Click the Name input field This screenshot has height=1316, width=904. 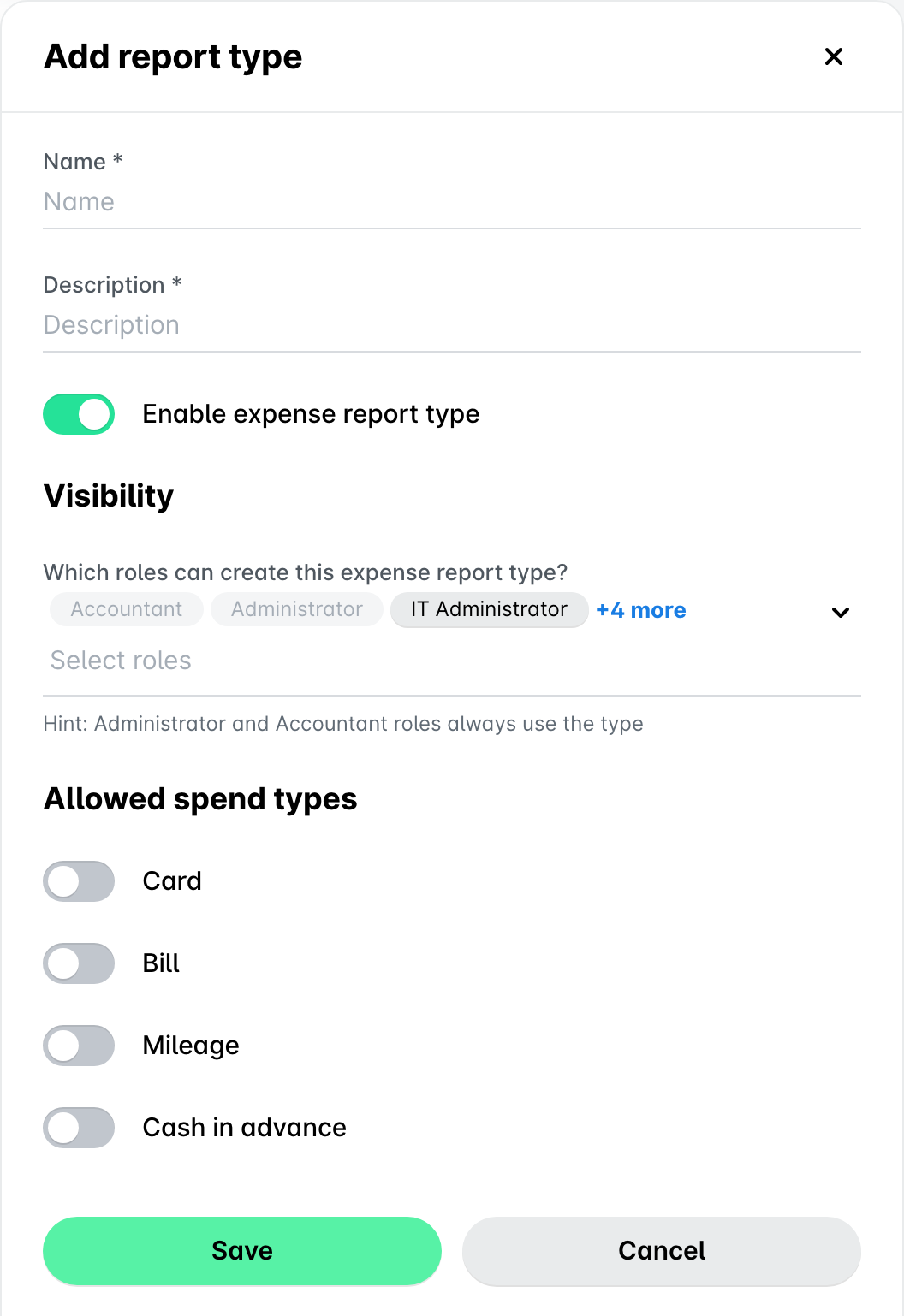click(x=452, y=202)
